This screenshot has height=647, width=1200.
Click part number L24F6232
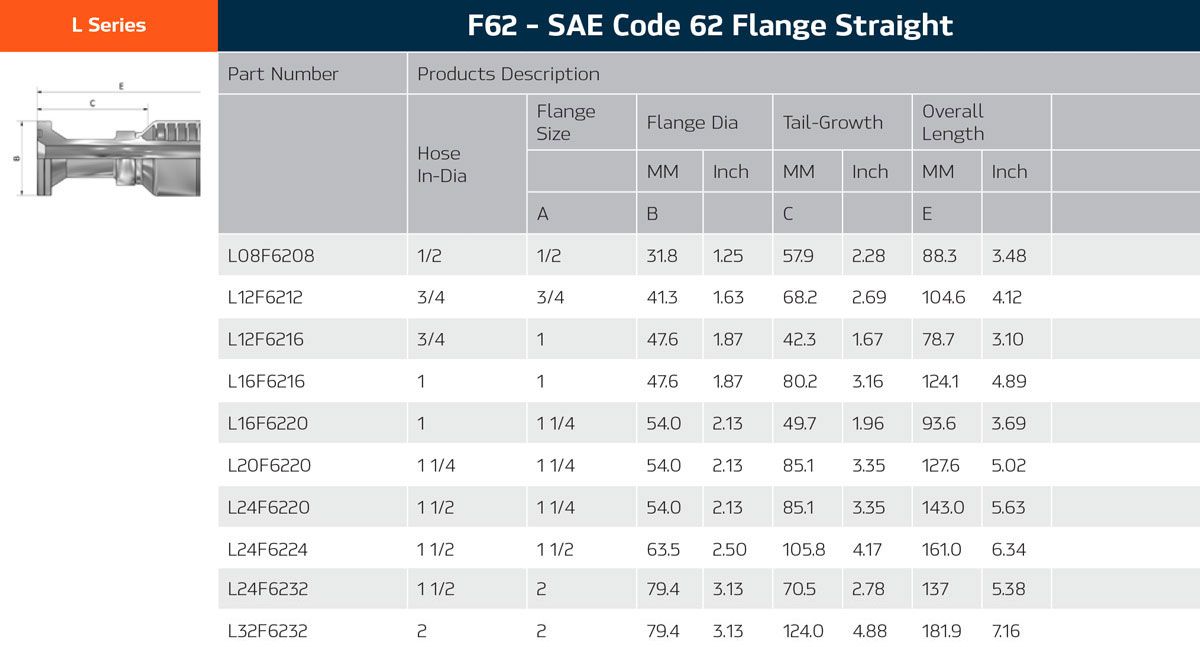[268, 590]
